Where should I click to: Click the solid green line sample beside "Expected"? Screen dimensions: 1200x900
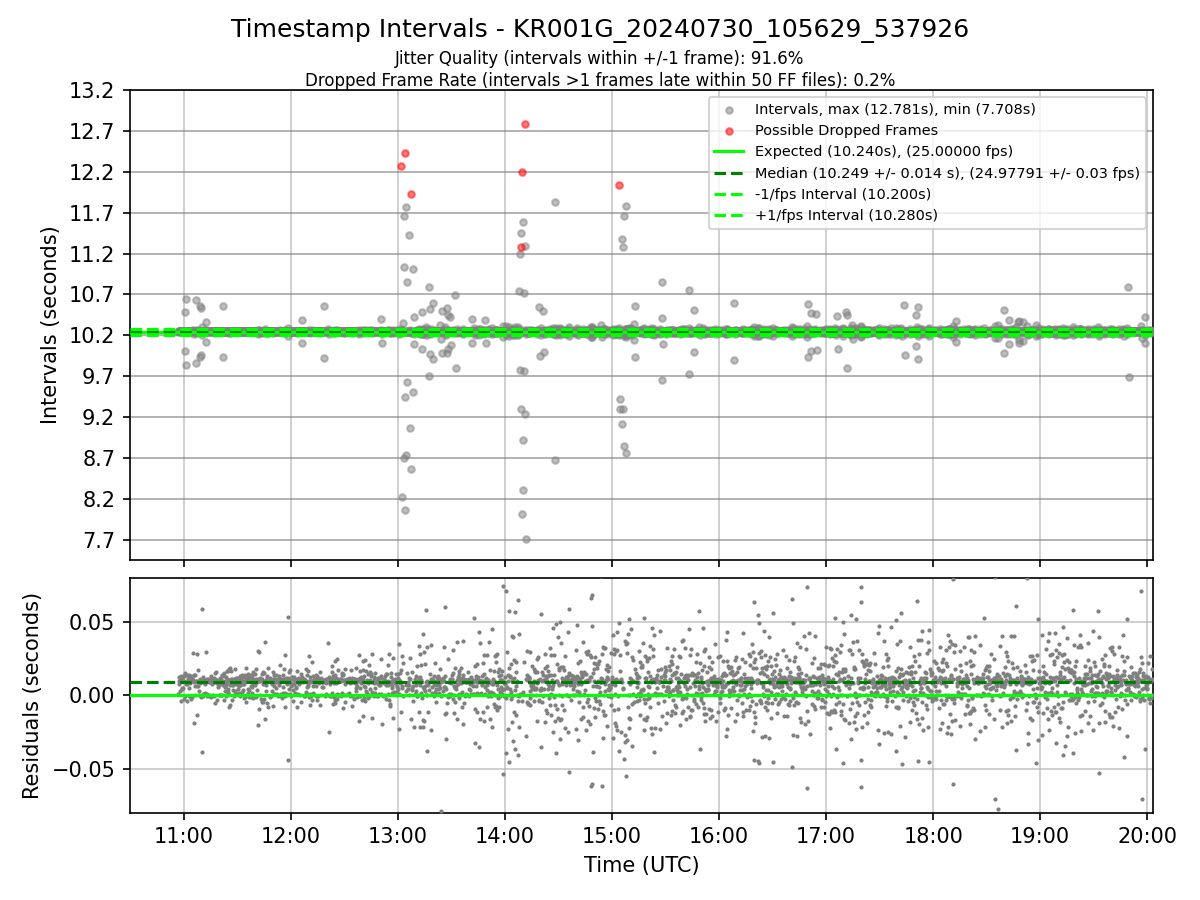[729, 152]
